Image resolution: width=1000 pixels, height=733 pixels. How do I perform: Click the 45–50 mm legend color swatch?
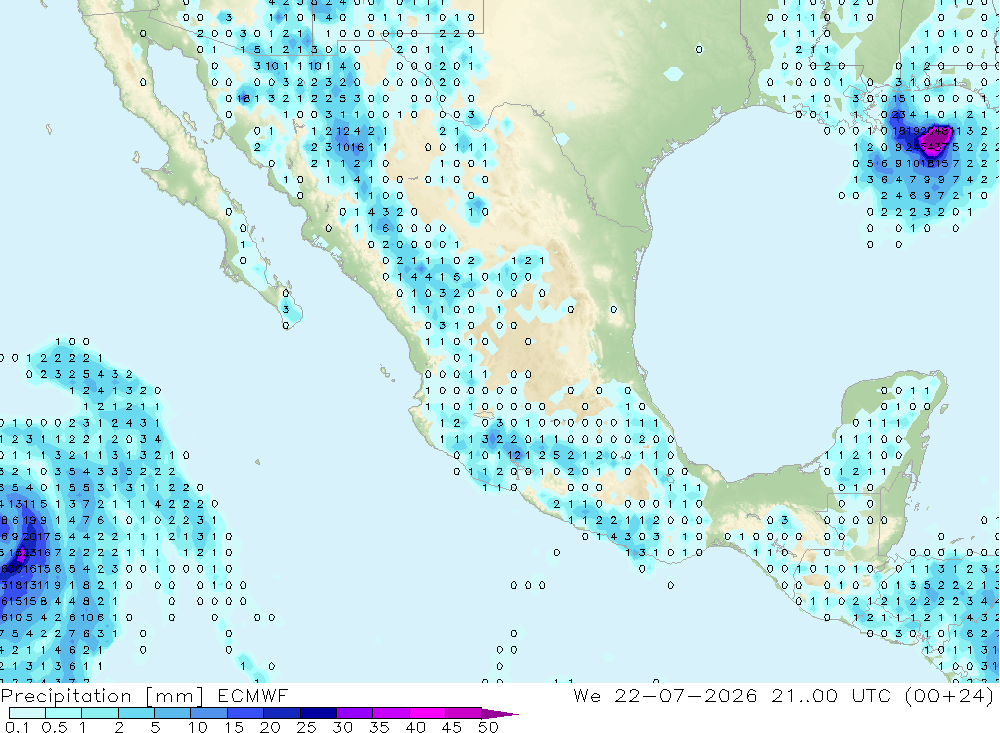point(464,713)
